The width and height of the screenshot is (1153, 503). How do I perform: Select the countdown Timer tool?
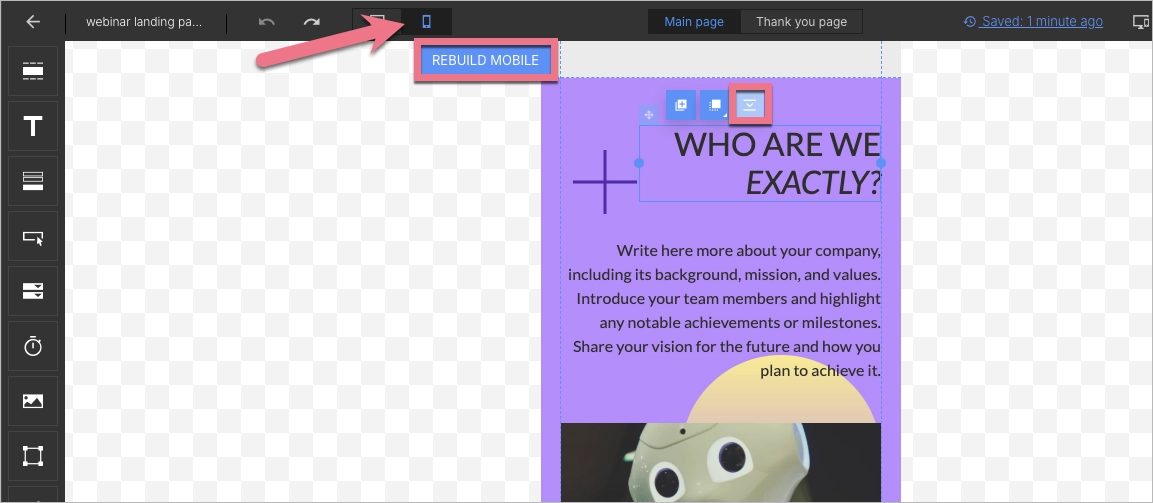33,346
